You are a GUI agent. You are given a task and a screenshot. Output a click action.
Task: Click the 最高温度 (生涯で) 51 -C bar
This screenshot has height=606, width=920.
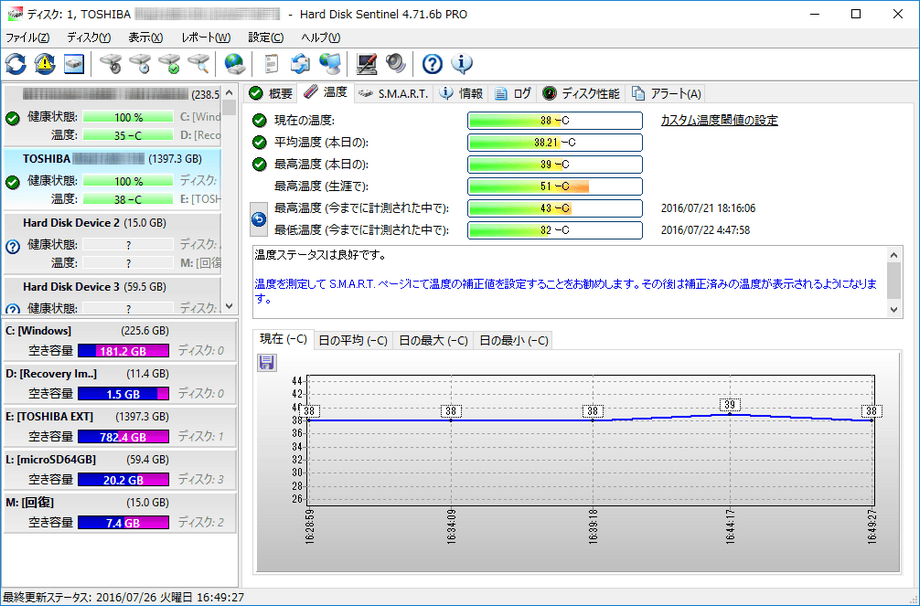coord(554,187)
